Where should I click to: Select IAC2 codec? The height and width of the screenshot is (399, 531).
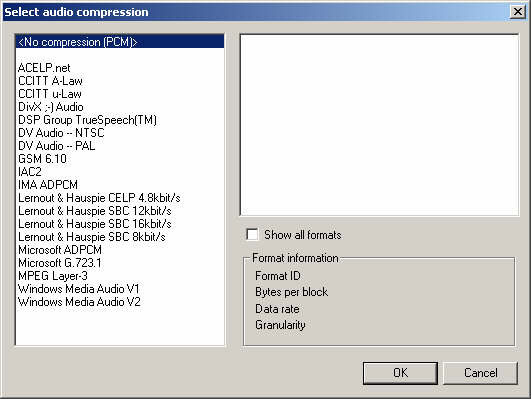tap(120, 172)
